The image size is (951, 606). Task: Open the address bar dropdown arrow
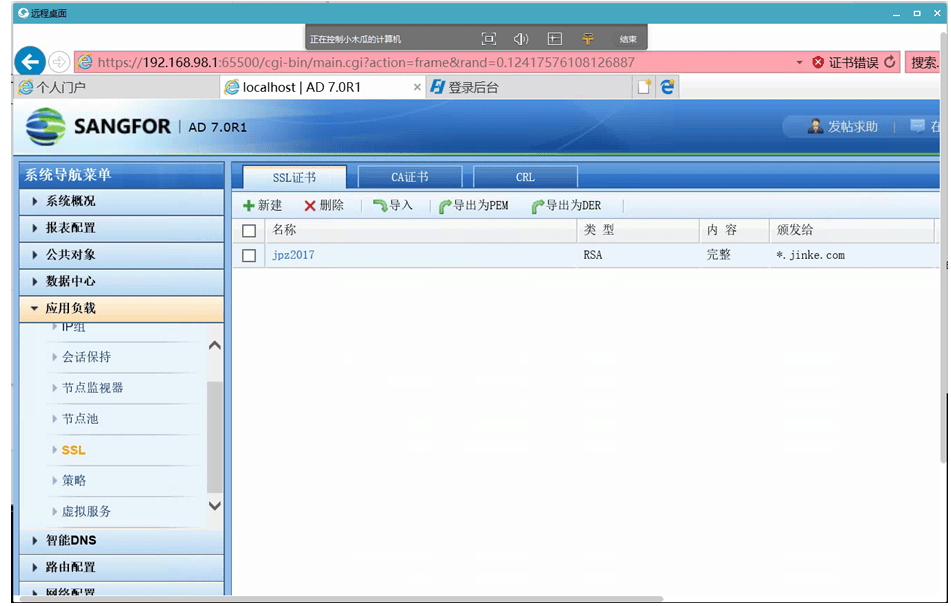[799, 62]
